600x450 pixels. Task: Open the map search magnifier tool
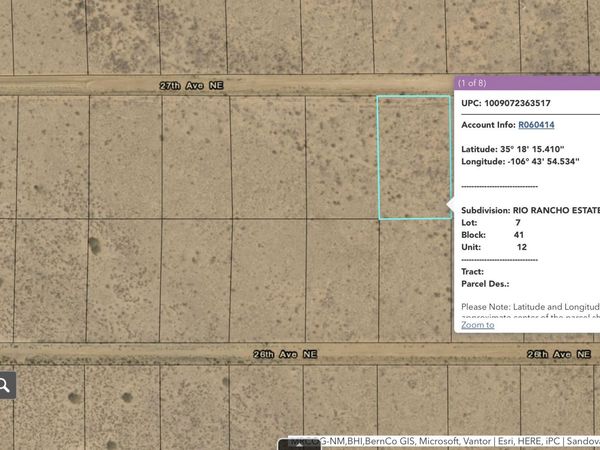5,385
